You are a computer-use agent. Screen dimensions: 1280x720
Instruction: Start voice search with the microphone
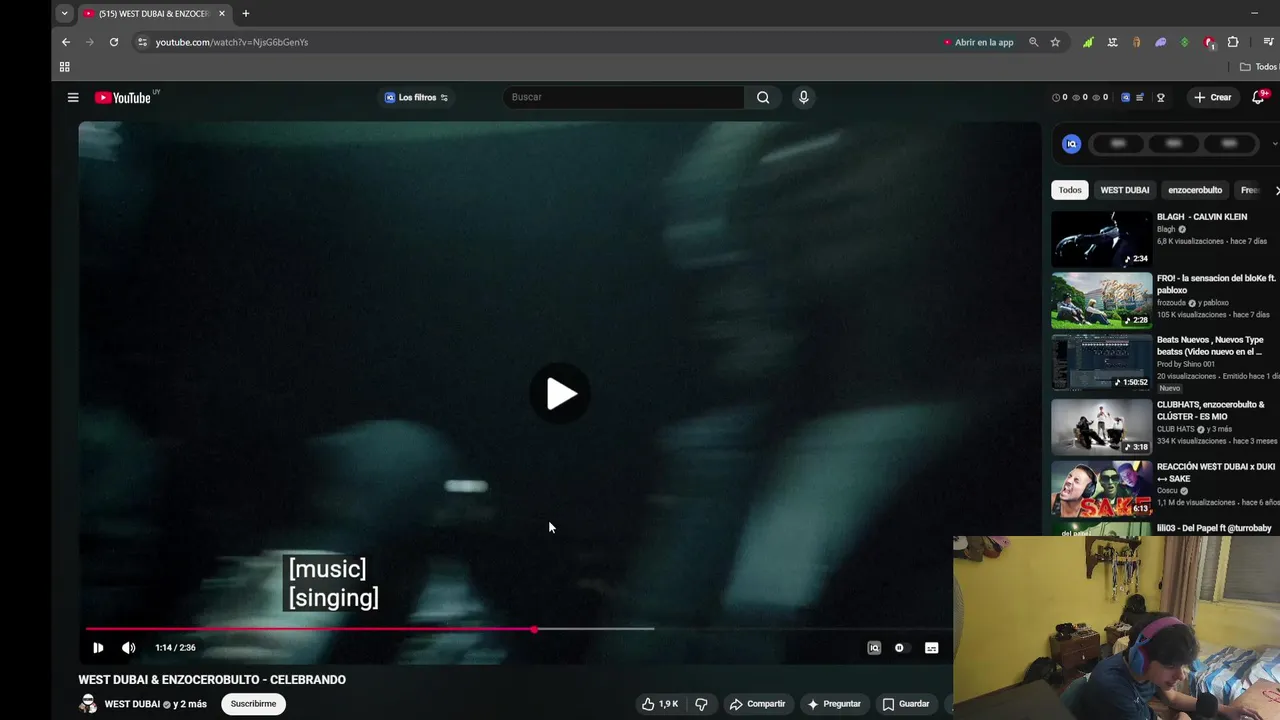click(x=803, y=97)
